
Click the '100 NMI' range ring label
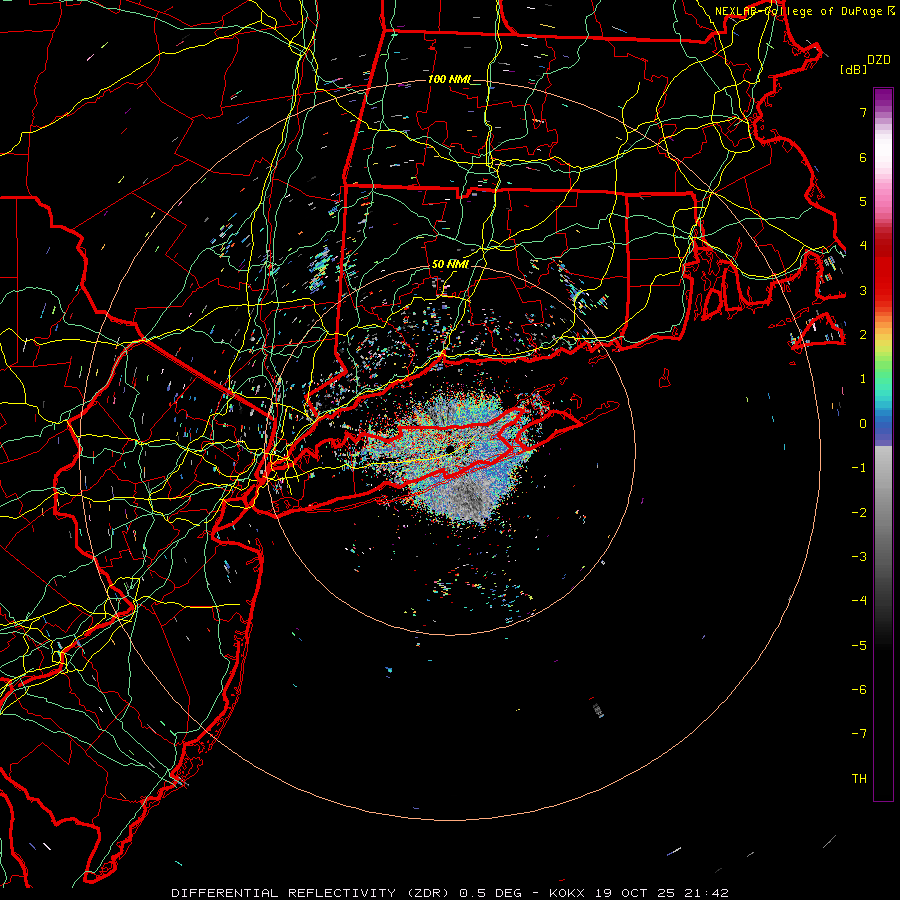pyautogui.click(x=449, y=79)
